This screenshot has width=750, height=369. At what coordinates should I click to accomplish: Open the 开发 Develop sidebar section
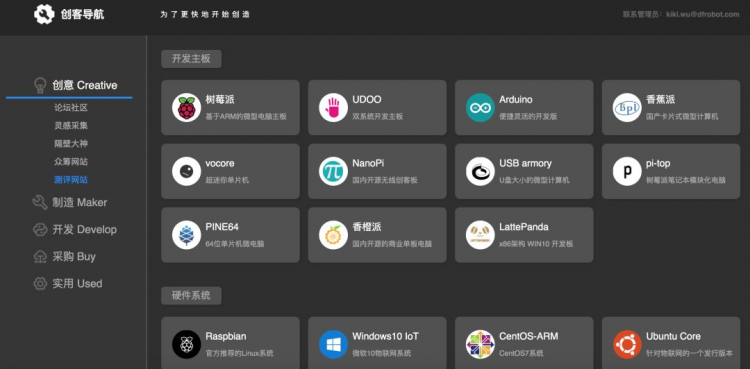click(x=84, y=229)
